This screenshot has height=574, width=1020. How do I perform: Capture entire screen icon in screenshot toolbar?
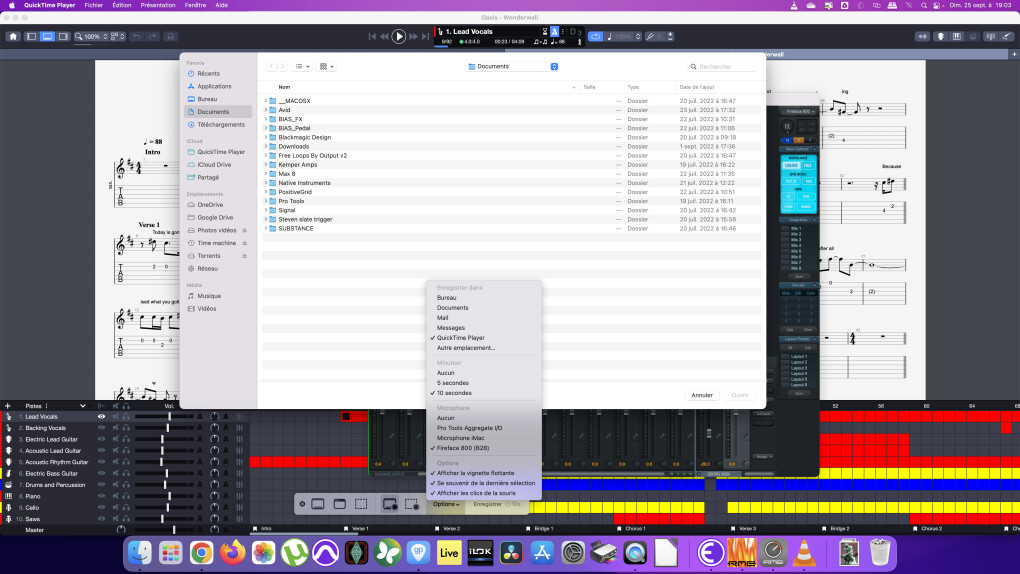click(317, 504)
